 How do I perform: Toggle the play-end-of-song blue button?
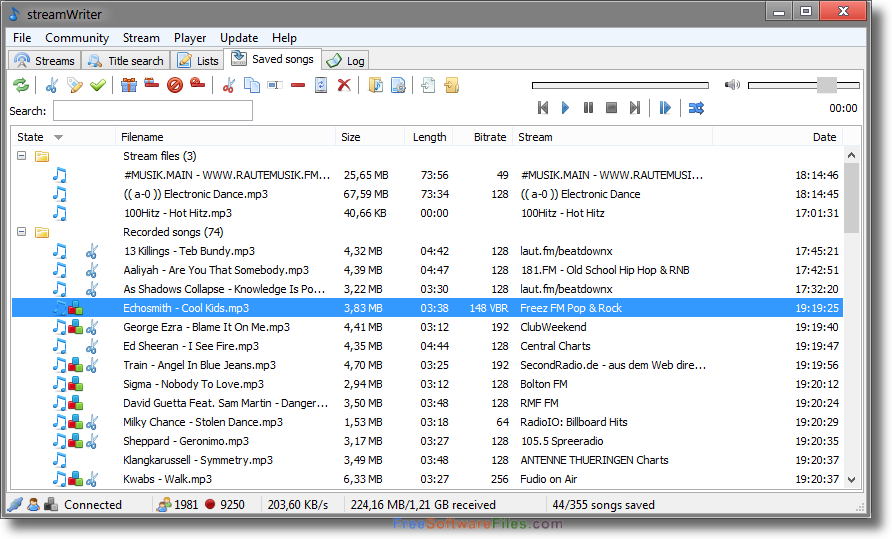(665, 108)
